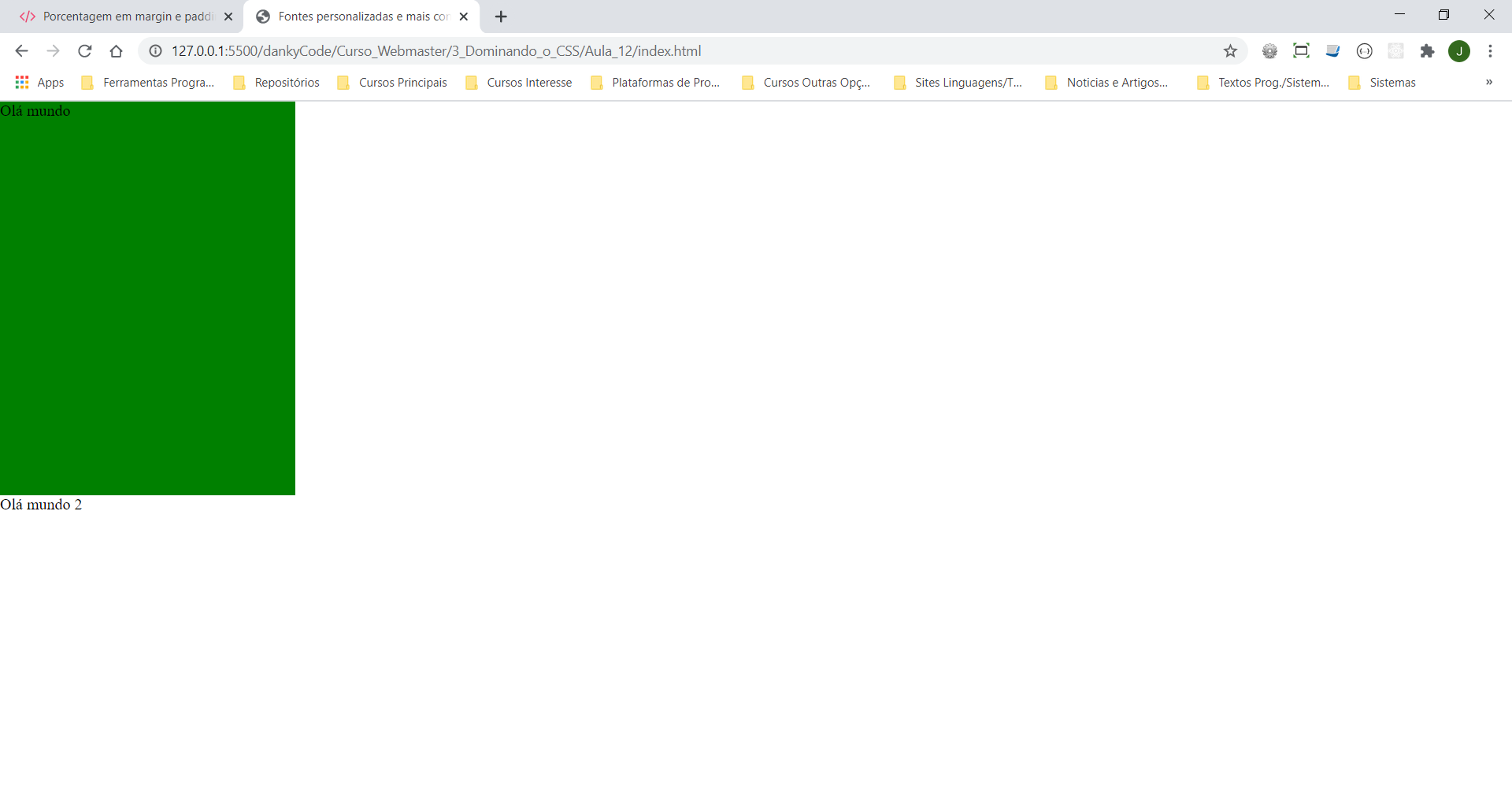Click the screenshot capture extension icon
The width and height of the screenshot is (1512, 811).
(x=1301, y=51)
